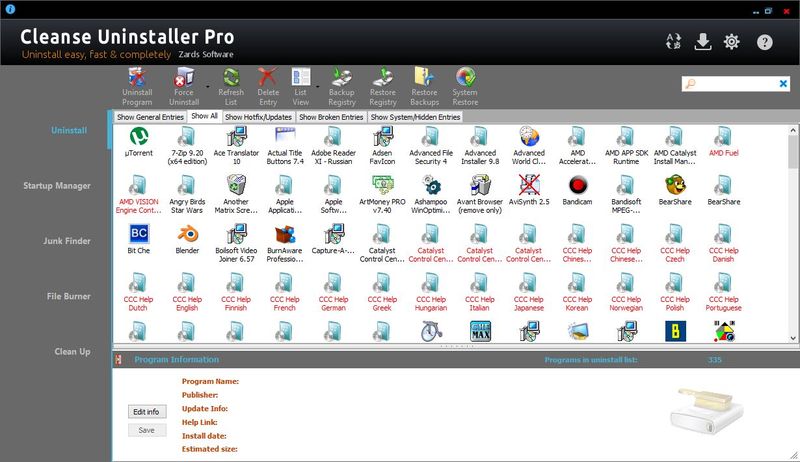The width and height of the screenshot is (800, 462).
Task: Open Startup Manager in sidebar
Action: (x=57, y=186)
